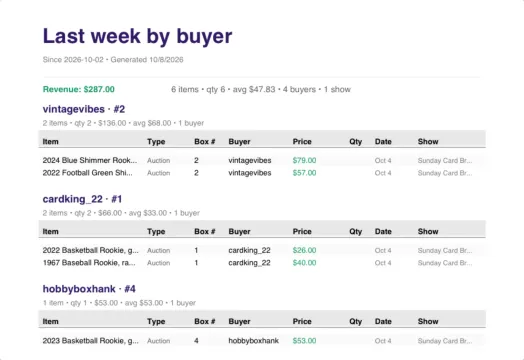Click 'Oct 4' date in the $79.00 row
The width and height of the screenshot is (524, 360).
(383, 160)
